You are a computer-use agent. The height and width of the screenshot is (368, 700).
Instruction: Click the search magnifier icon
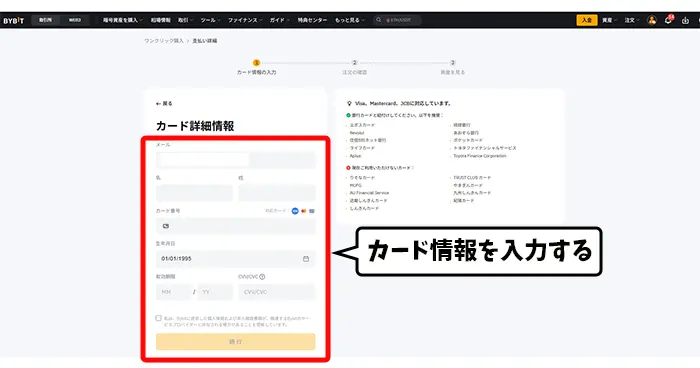click(379, 20)
